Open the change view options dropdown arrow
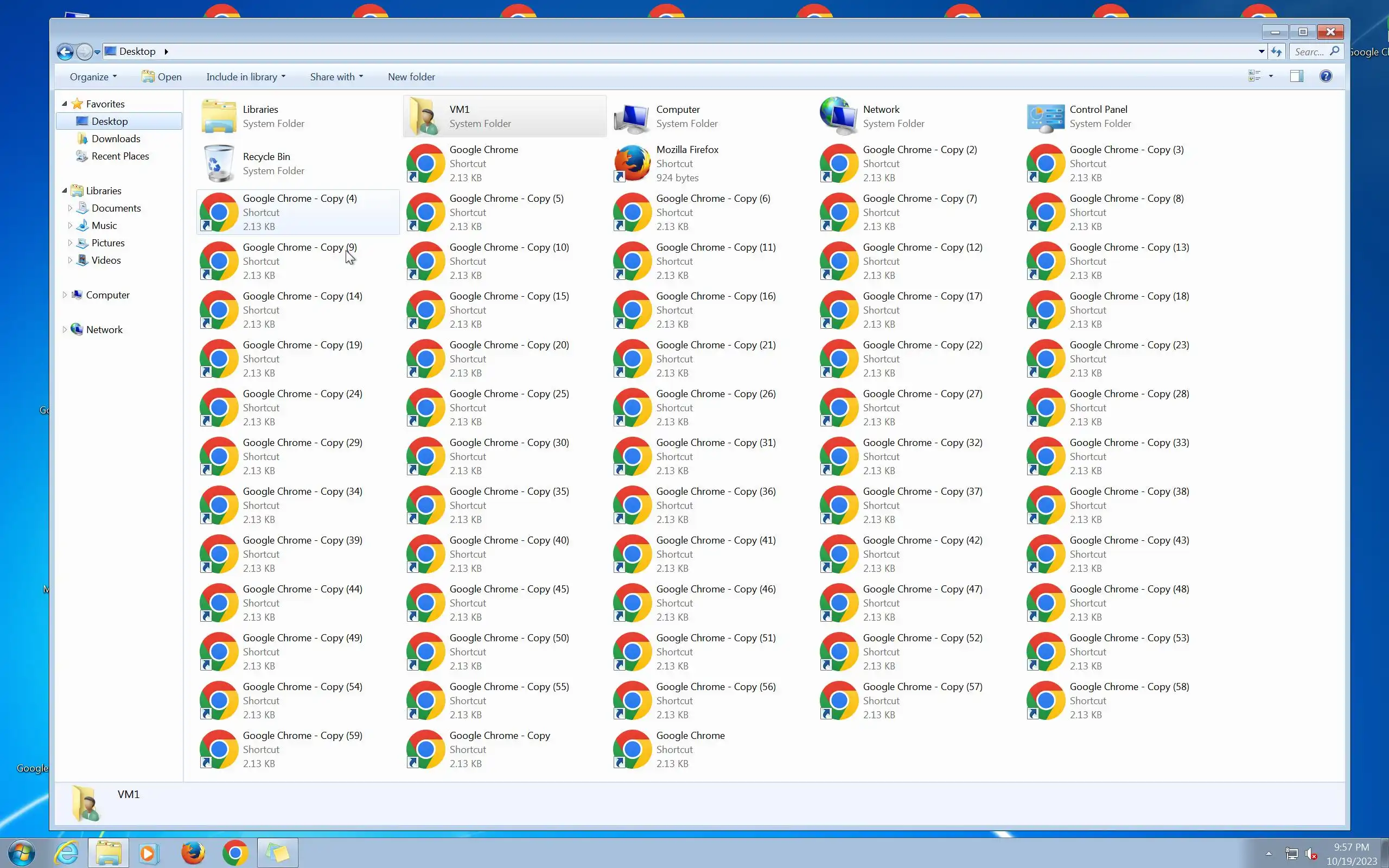This screenshot has height=868, width=1389. tap(1271, 76)
